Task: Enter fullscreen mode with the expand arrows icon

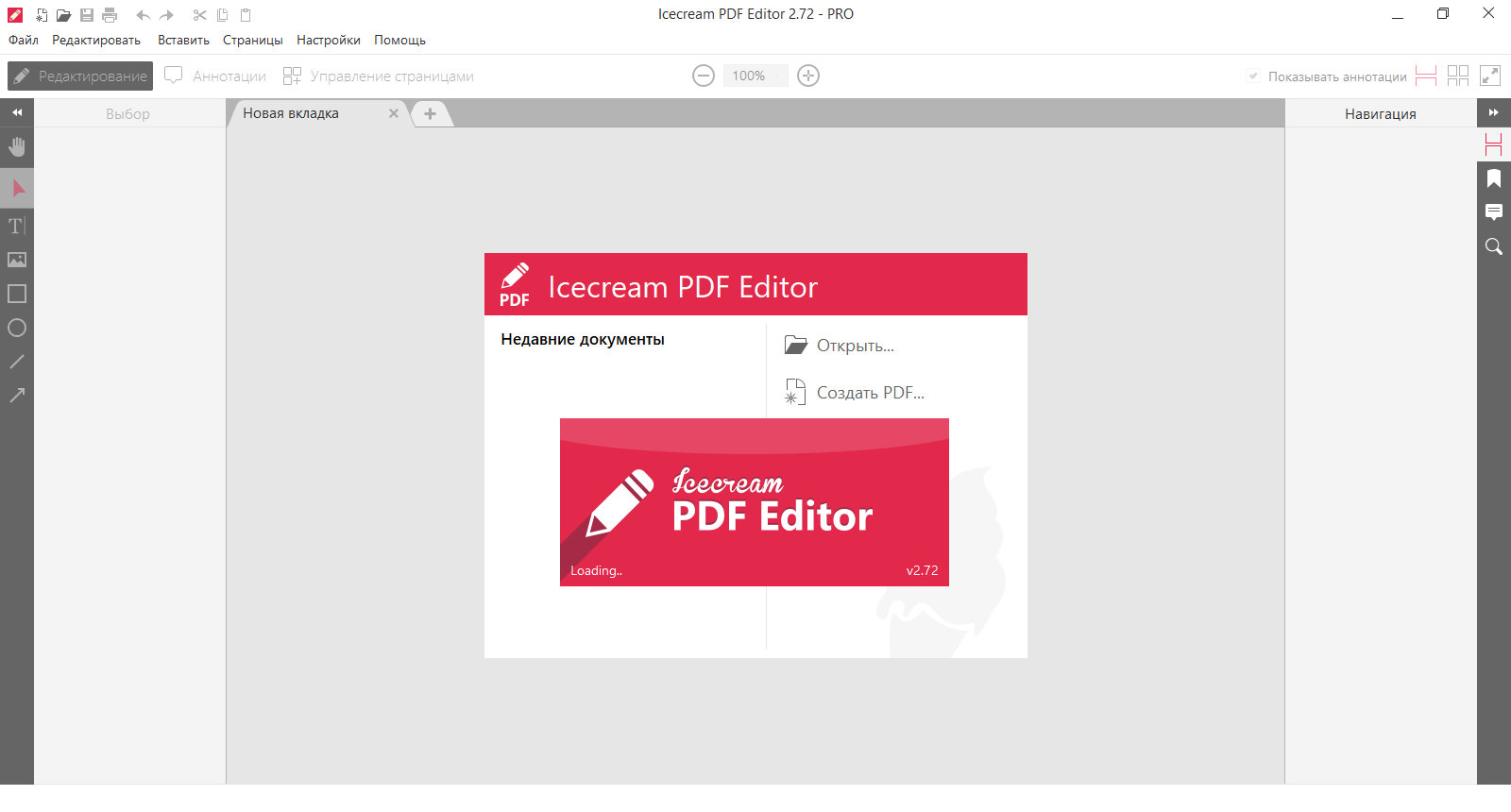Action: [1490, 76]
